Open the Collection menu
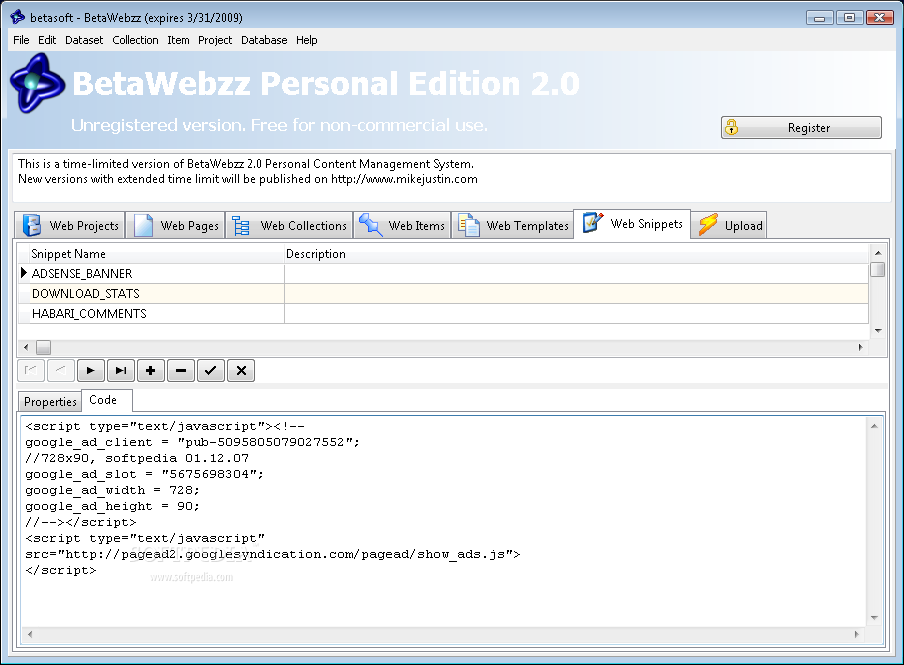 click(x=135, y=40)
